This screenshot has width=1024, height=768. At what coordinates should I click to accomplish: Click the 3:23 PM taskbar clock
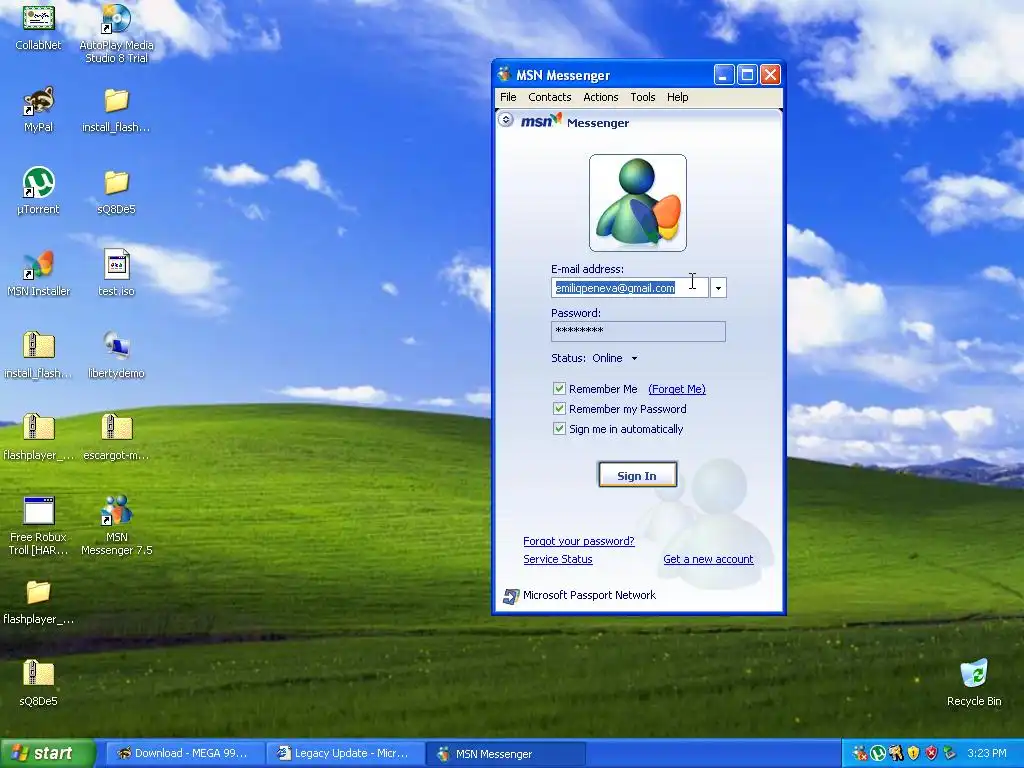click(987, 754)
